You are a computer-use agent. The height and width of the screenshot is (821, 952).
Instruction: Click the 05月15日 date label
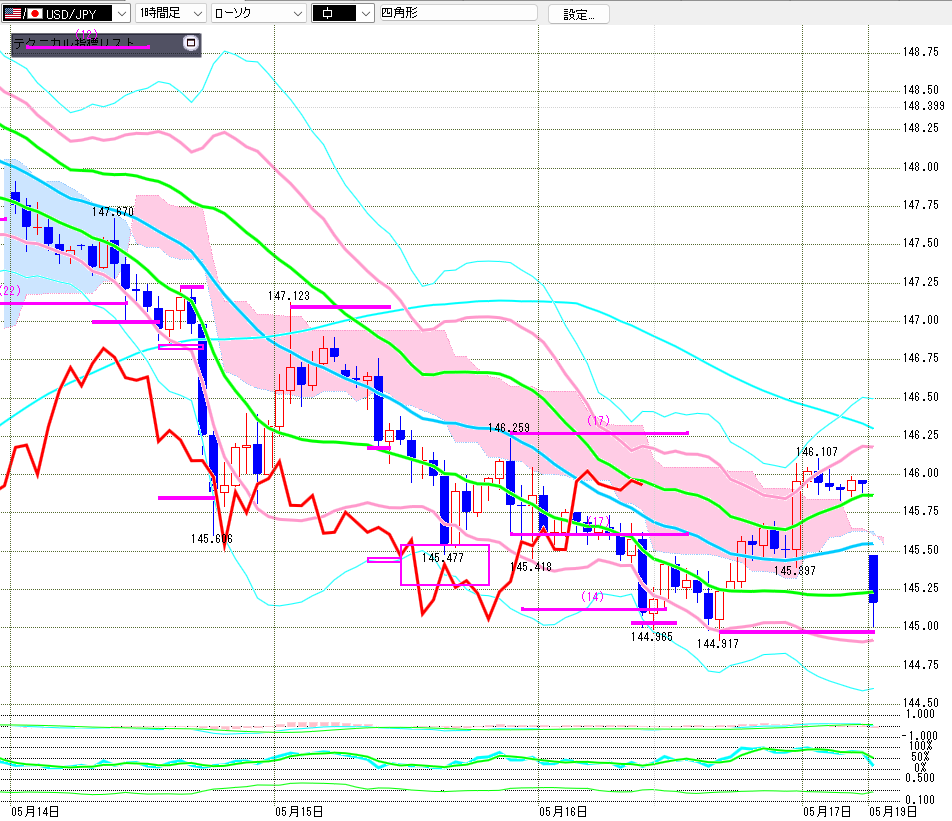coord(299,812)
